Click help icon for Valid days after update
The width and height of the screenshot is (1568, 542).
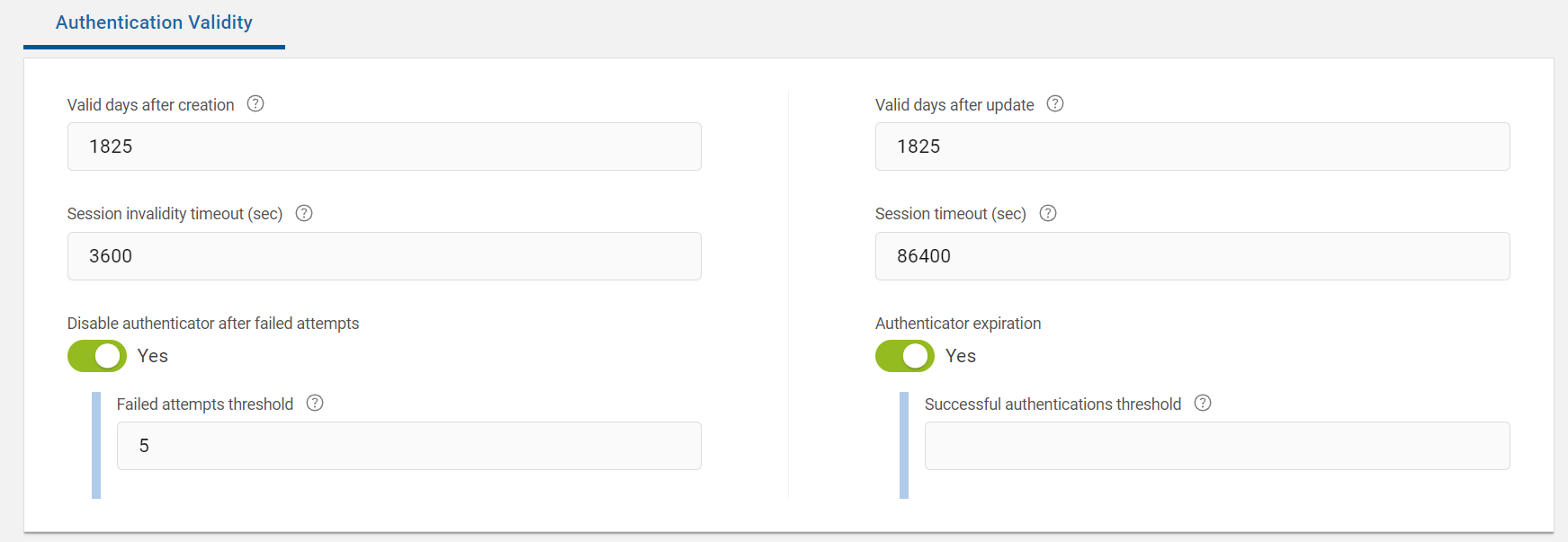point(1055,104)
